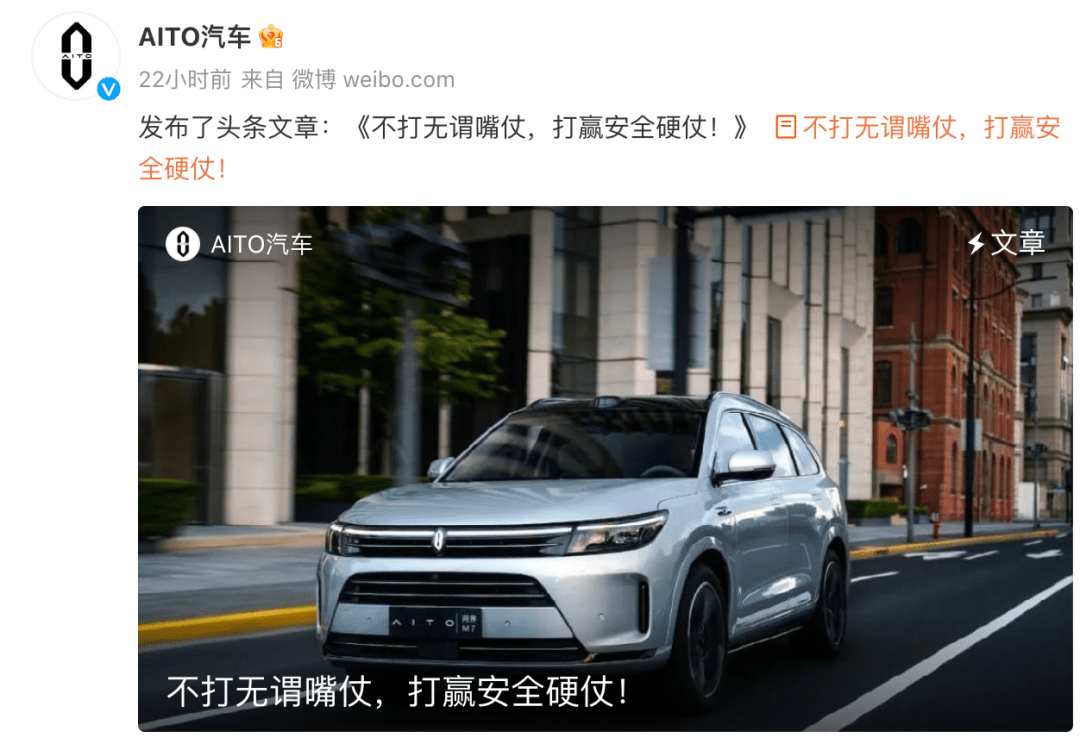Click the orange 全硬仗! link continuation

tap(183, 169)
